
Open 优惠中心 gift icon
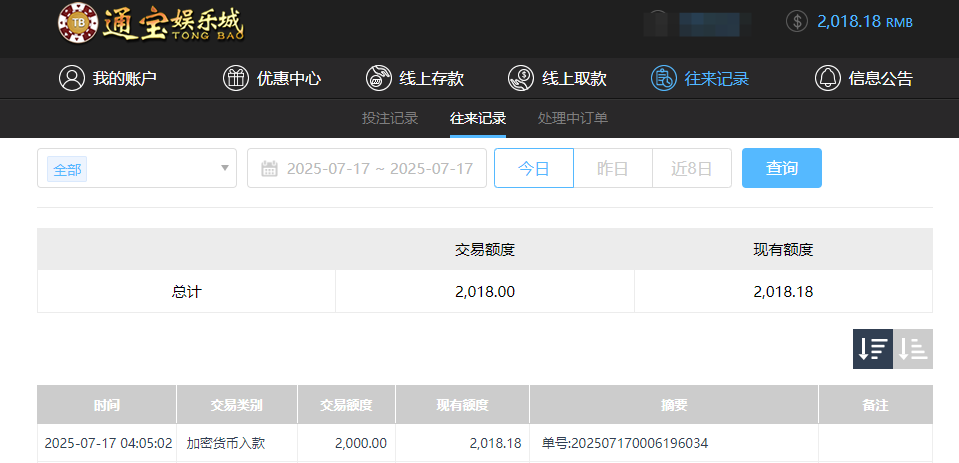pos(235,78)
